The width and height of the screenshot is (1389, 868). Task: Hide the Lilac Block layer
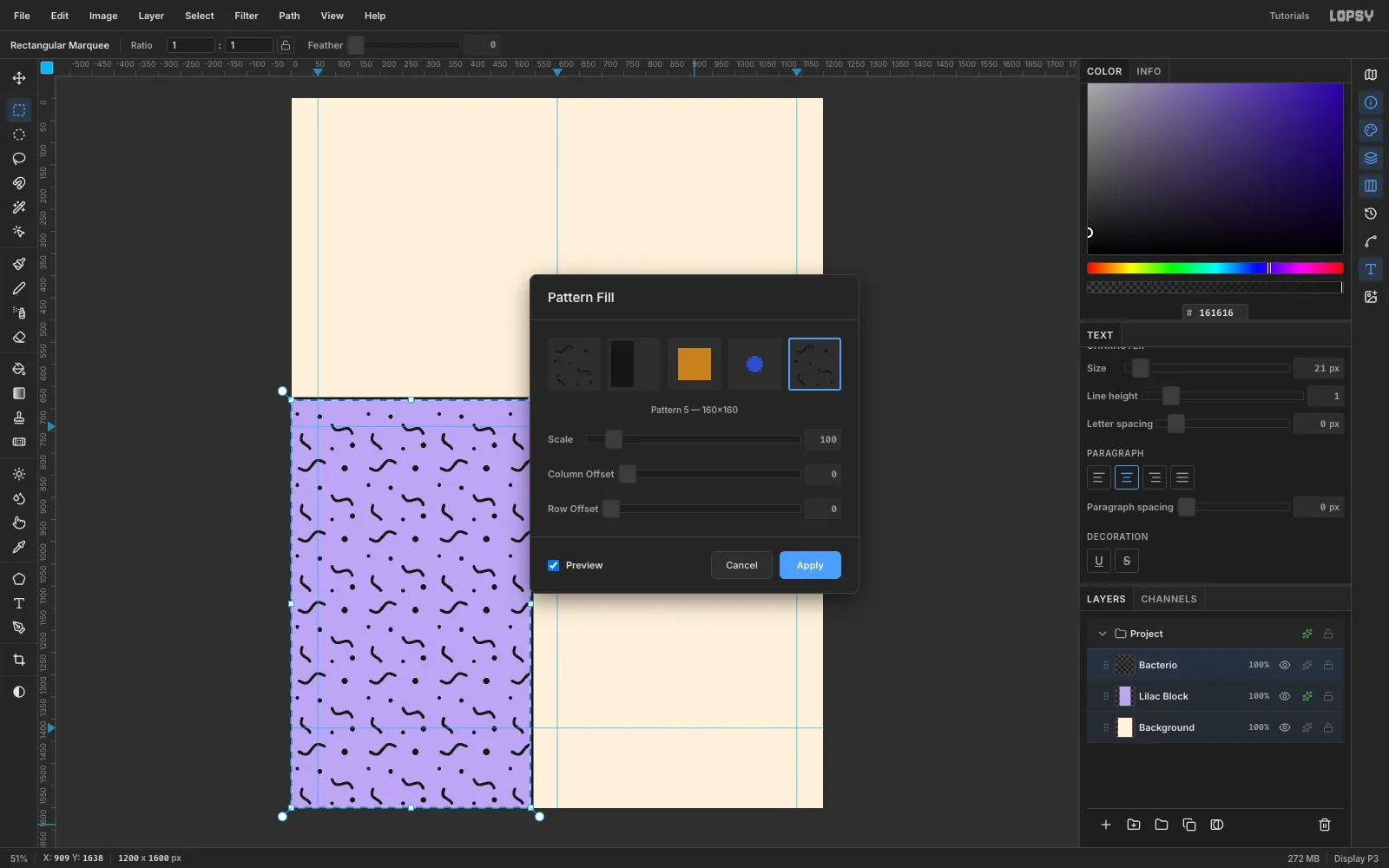(x=1285, y=696)
